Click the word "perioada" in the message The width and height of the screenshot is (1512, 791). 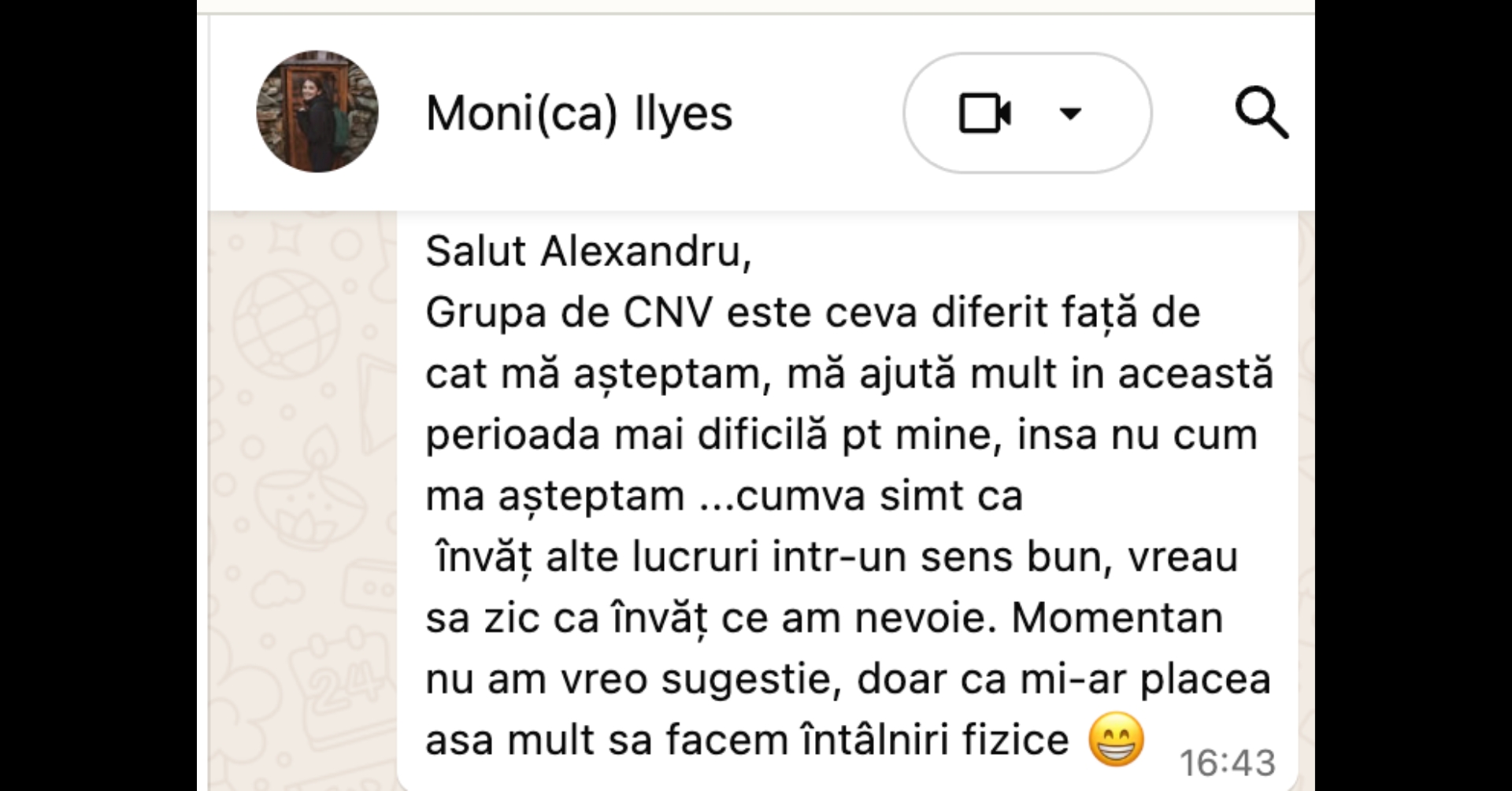(x=513, y=435)
